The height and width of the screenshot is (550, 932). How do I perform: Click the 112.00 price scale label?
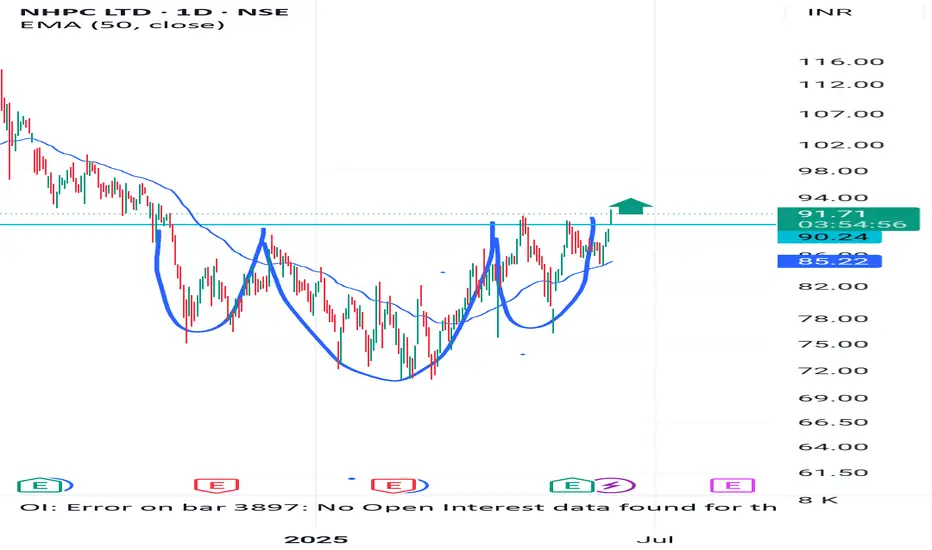841,84
